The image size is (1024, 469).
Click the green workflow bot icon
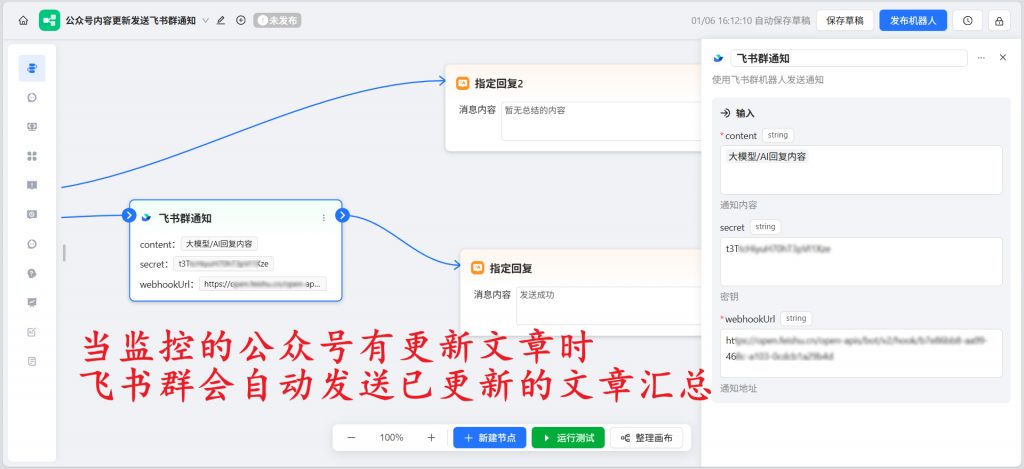tap(50, 20)
